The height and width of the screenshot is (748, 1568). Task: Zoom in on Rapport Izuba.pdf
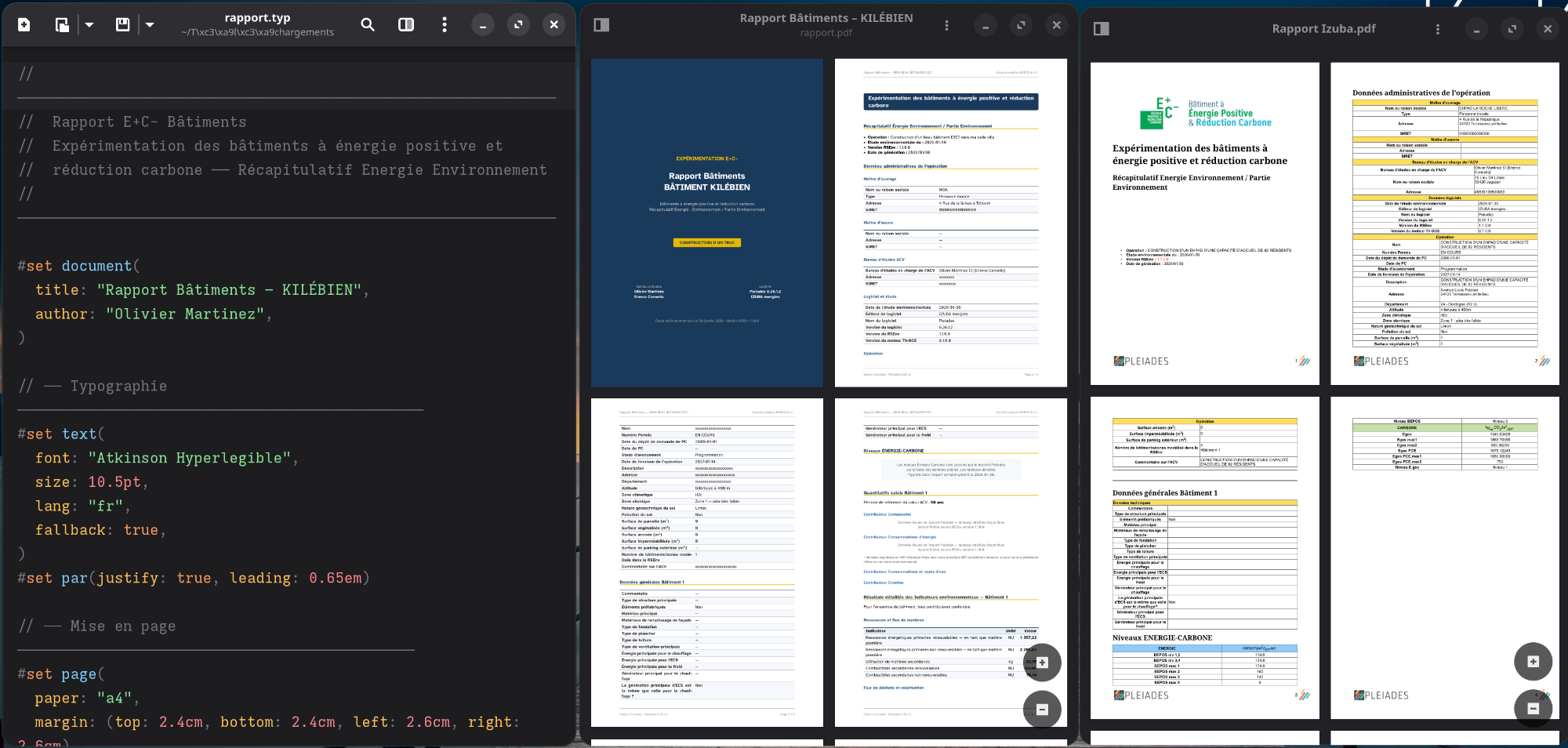coord(1533,662)
